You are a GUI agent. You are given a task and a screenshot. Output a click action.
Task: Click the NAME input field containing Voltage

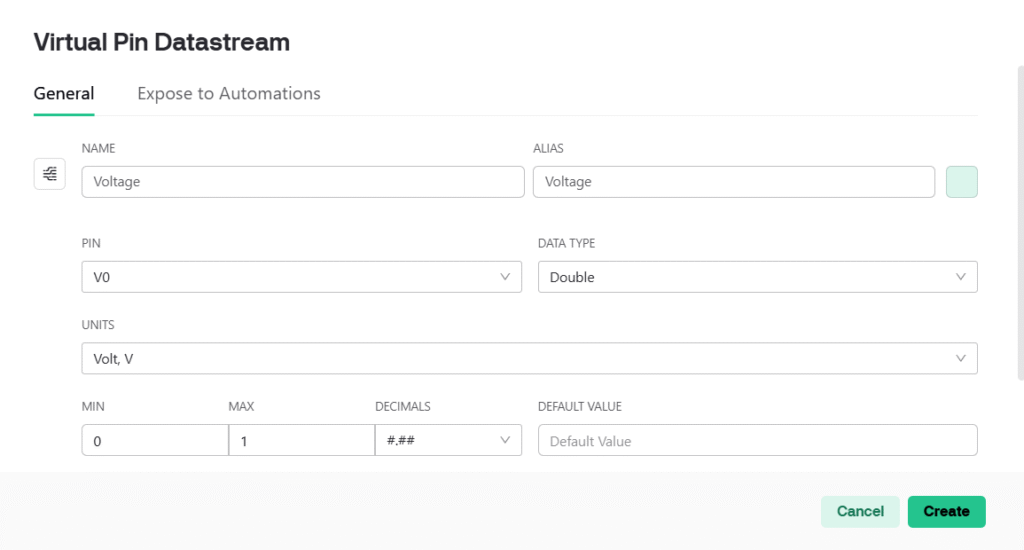coord(303,182)
